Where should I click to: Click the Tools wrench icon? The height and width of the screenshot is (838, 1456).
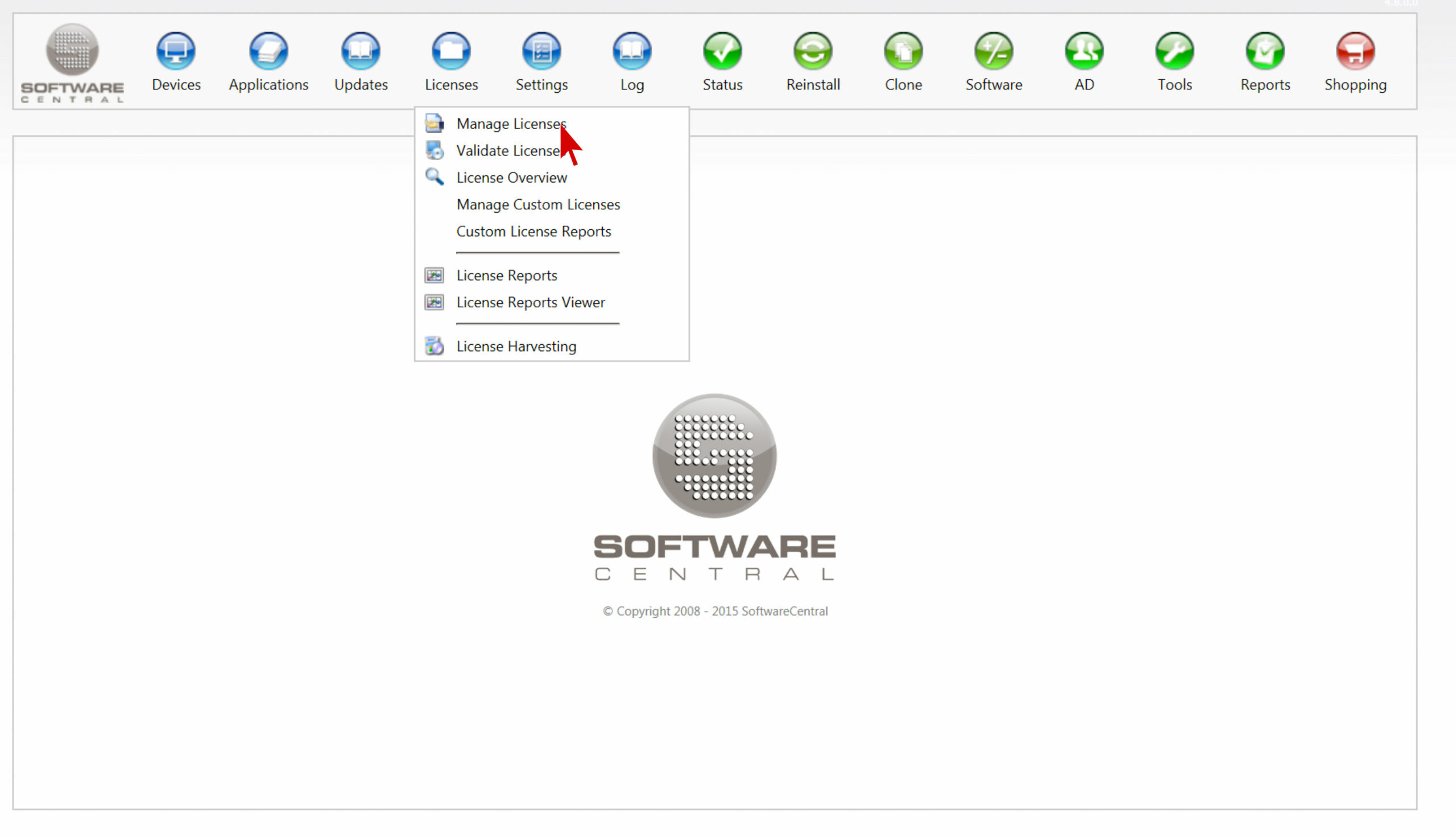[x=1174, y=51]
